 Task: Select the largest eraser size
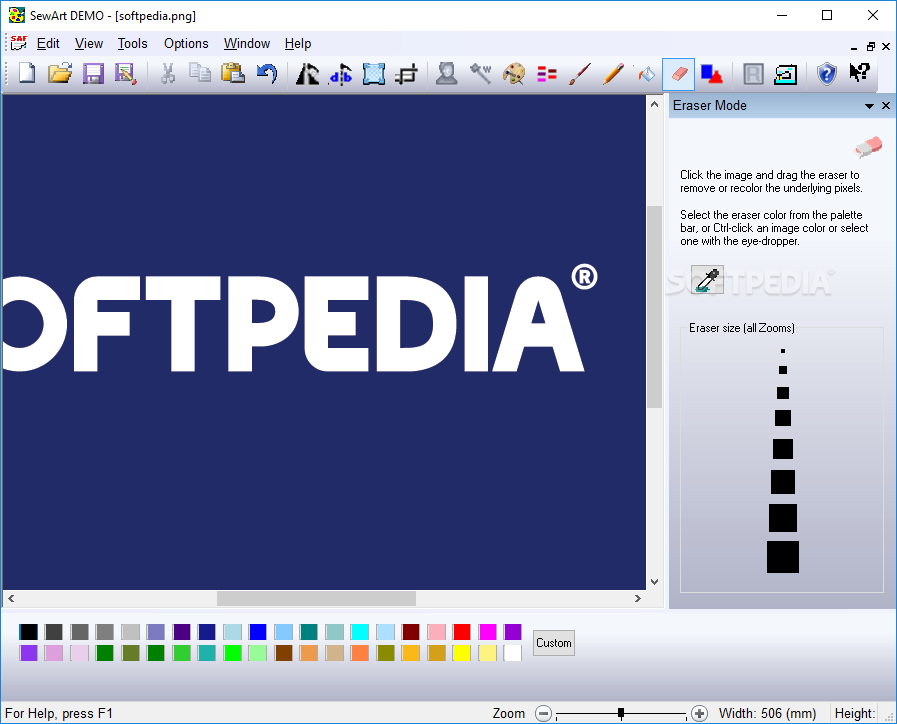[783, 557]
